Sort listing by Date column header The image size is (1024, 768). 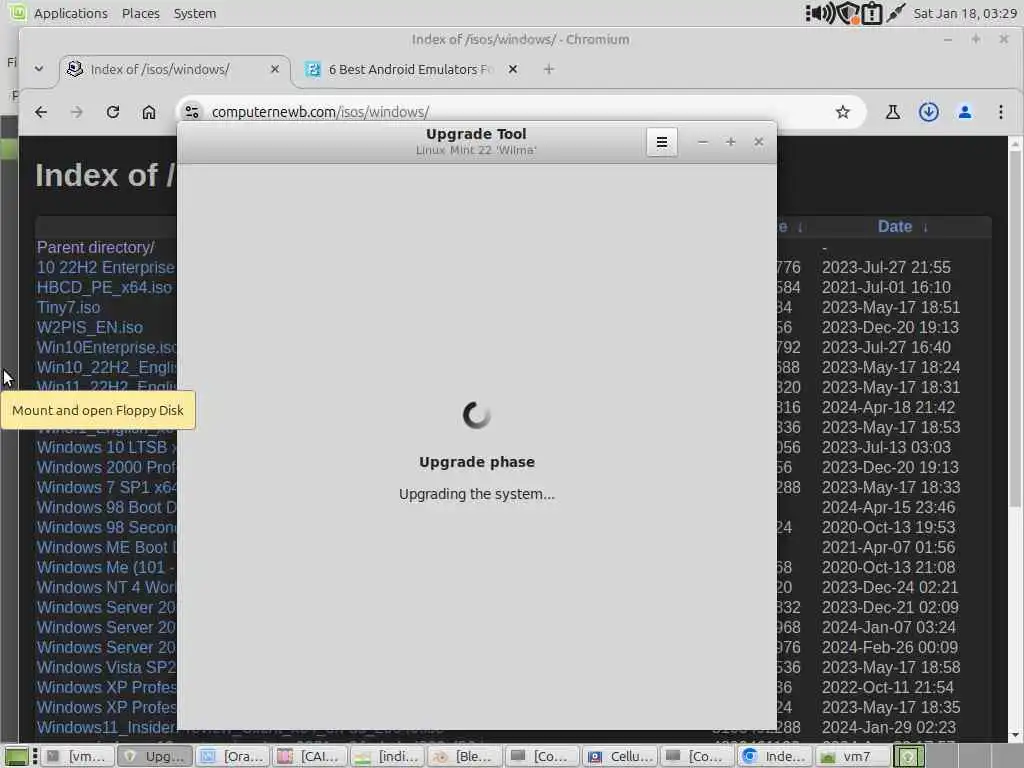[x=894, y=227]
